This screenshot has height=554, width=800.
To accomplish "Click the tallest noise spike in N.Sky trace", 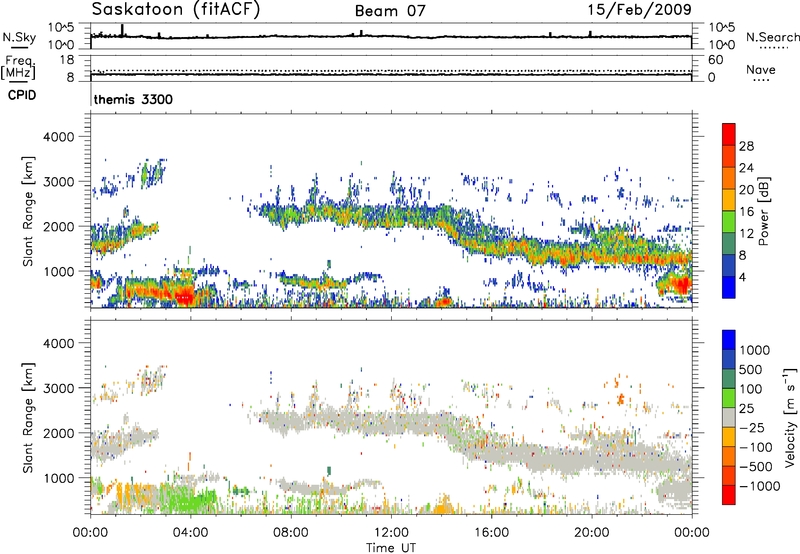I will (x=122, y=30).
